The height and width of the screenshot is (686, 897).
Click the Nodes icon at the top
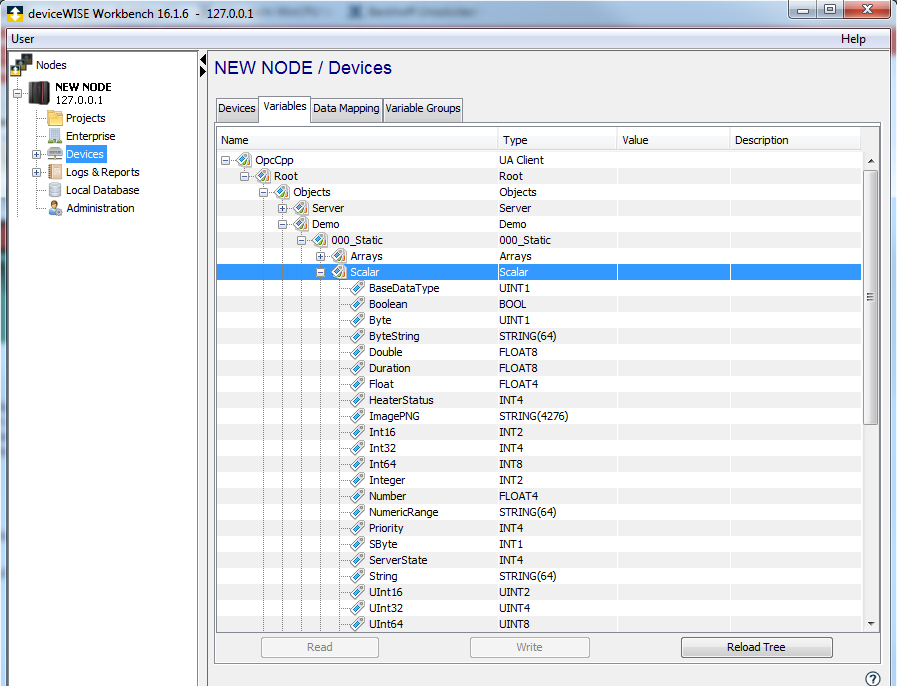[x=22, y=64]
